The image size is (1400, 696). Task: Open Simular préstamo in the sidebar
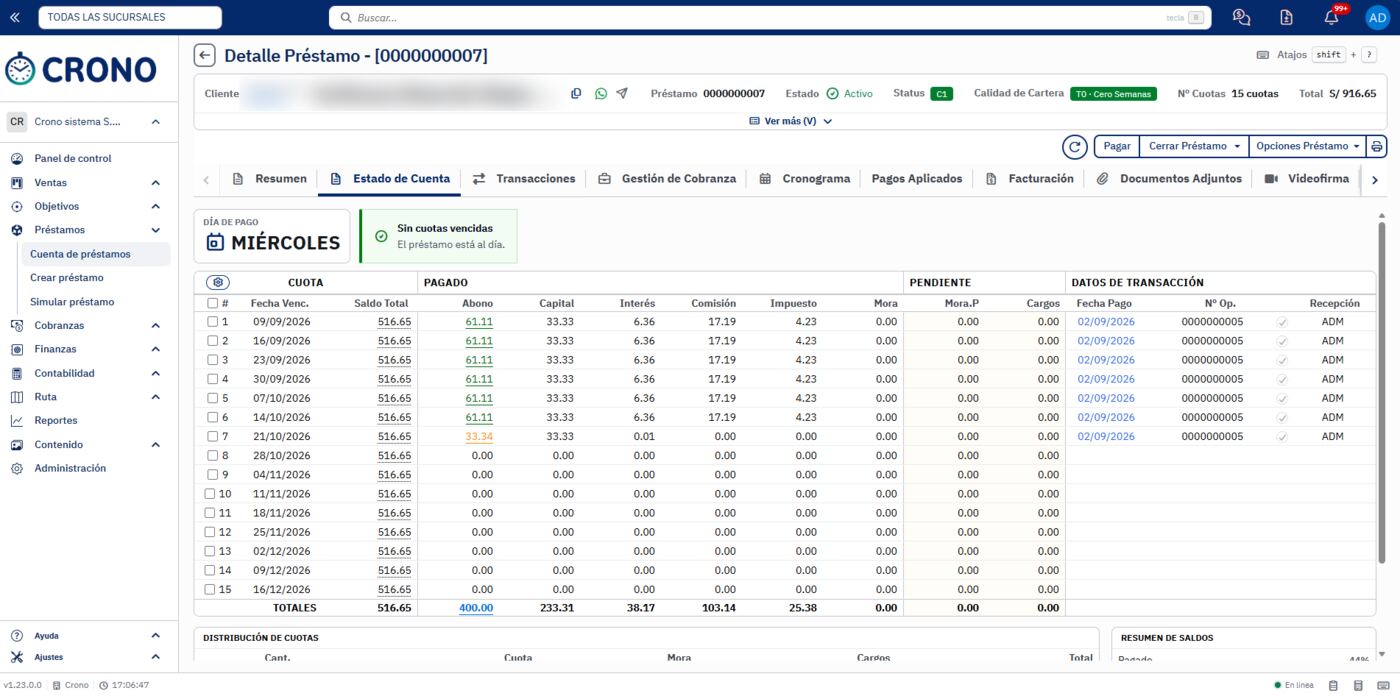tap(72, 302)
